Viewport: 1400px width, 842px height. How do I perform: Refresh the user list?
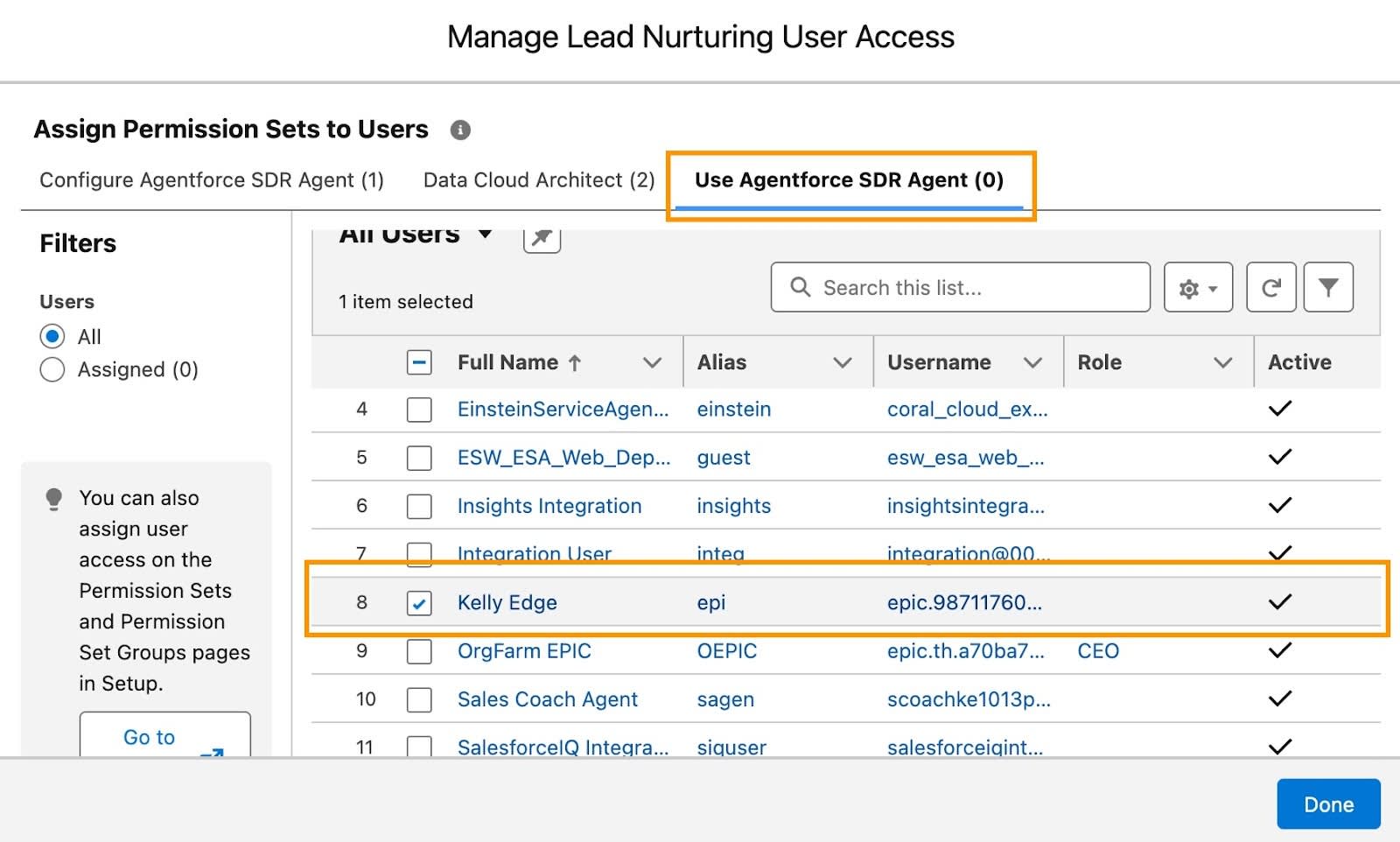coord(1270,286)
